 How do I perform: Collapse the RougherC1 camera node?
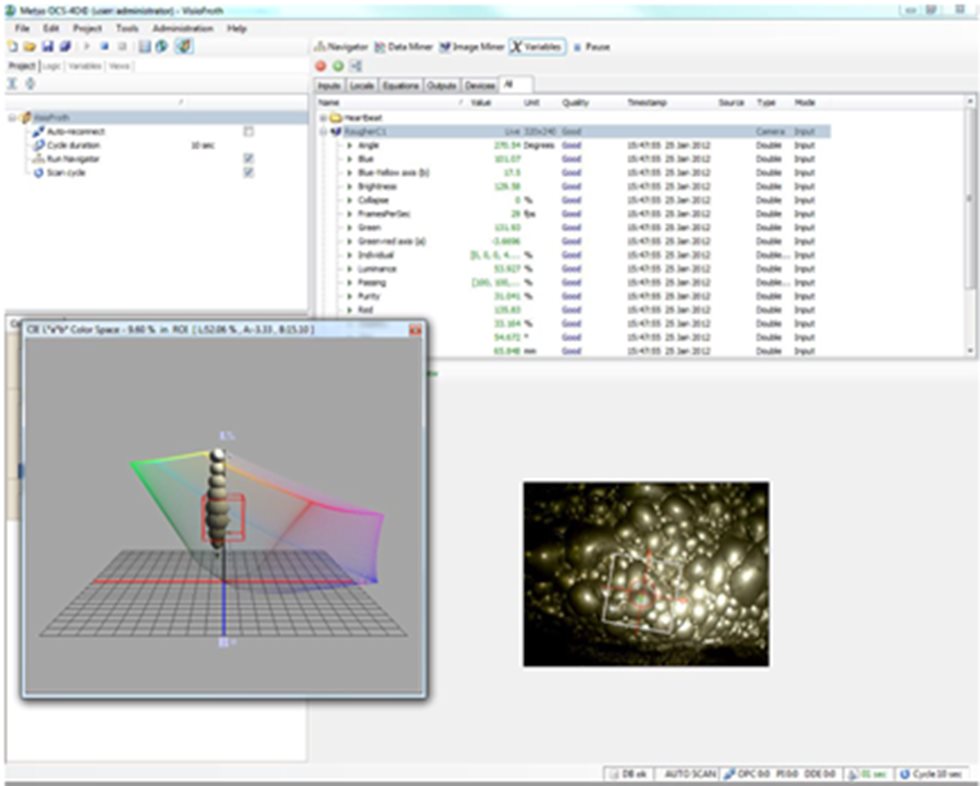[x=323, y=131]
